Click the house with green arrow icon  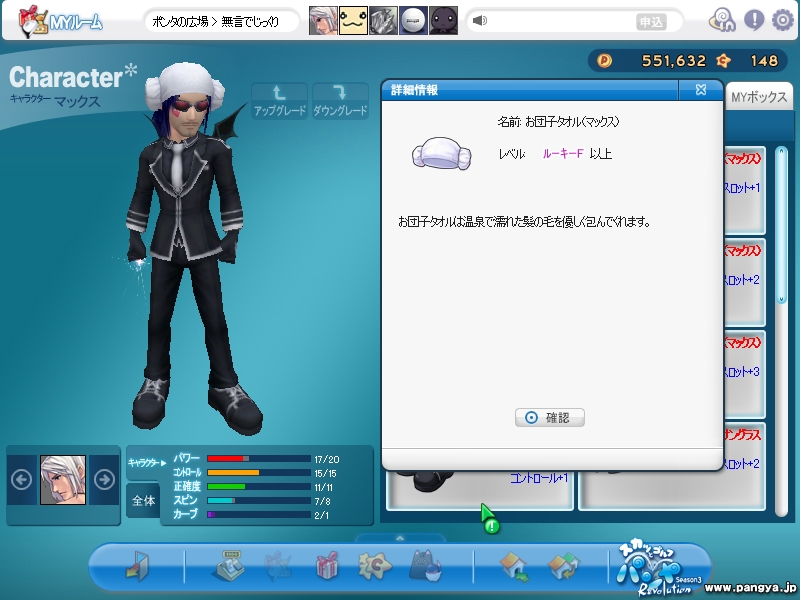(x=514, y=566)
